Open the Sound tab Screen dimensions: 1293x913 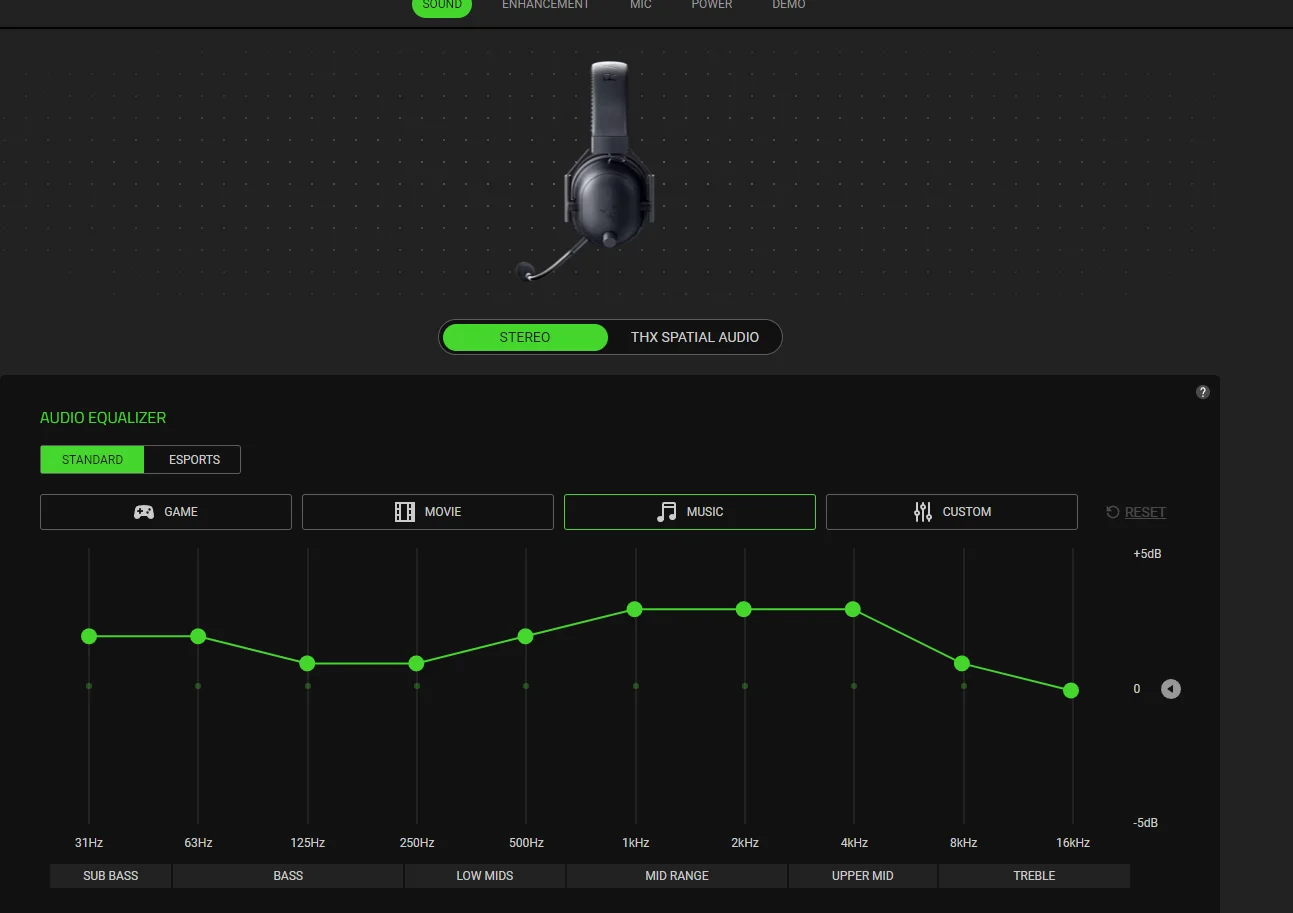click(442, 6)
